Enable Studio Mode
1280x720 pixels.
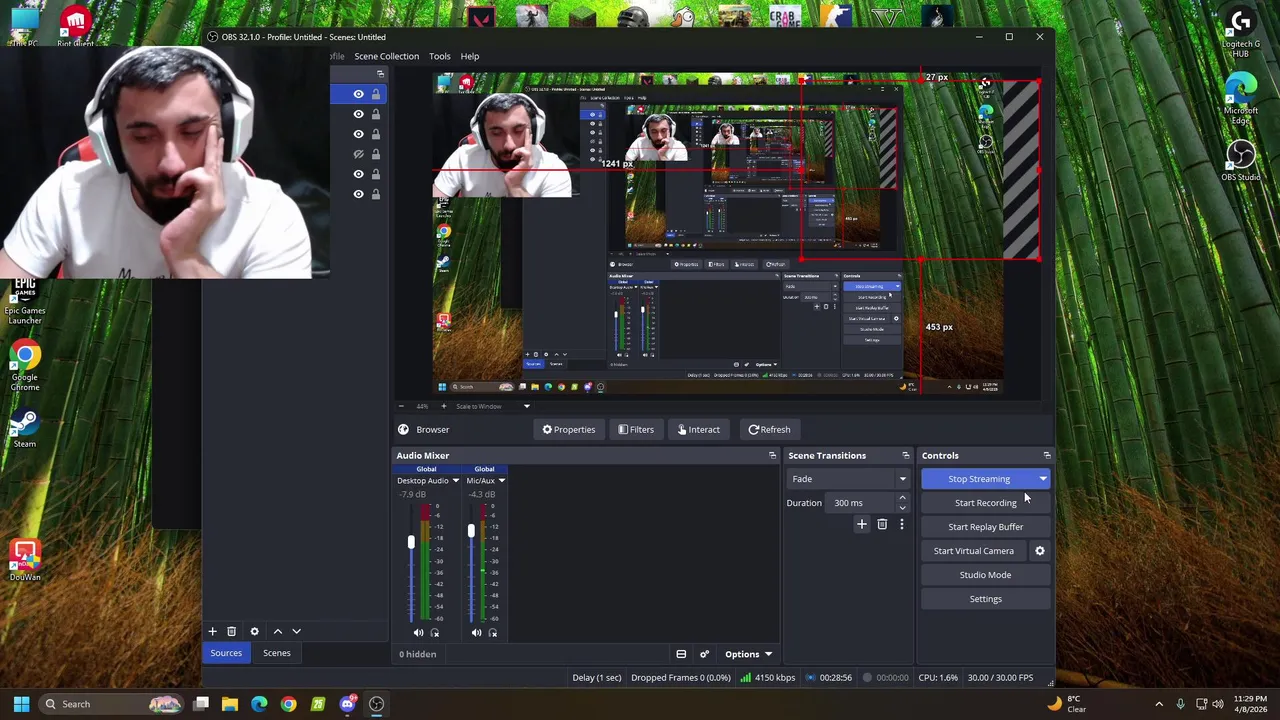tap(985, 575)
